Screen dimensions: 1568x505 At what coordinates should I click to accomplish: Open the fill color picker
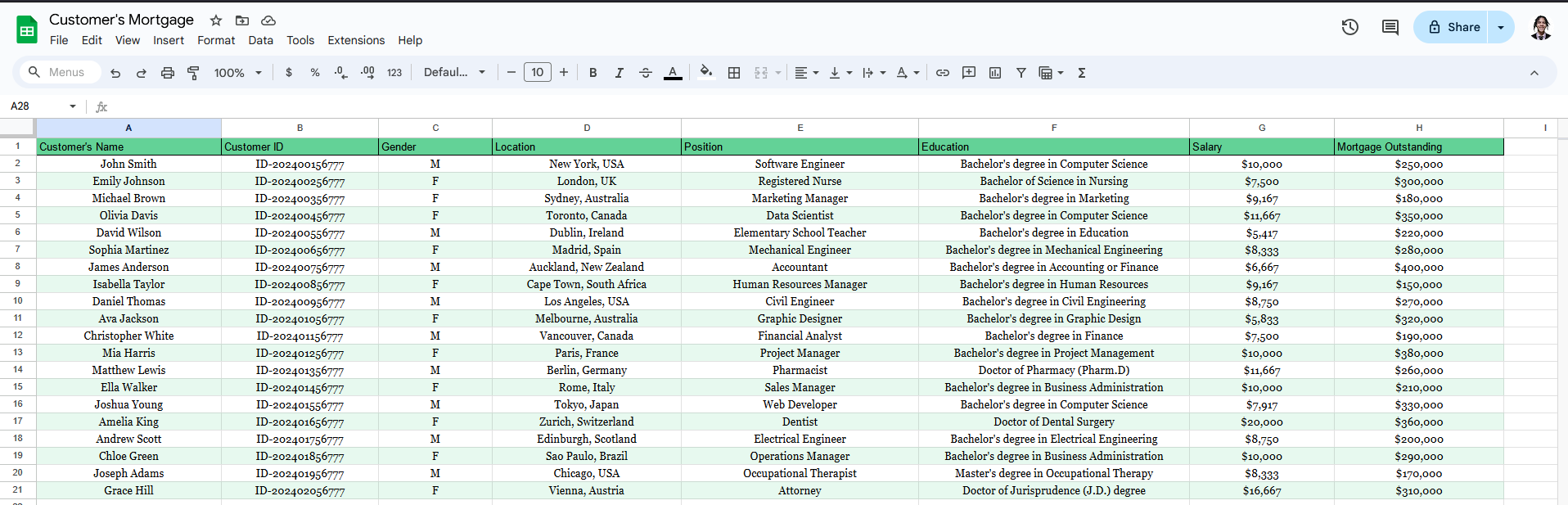[x=706, y=73]
